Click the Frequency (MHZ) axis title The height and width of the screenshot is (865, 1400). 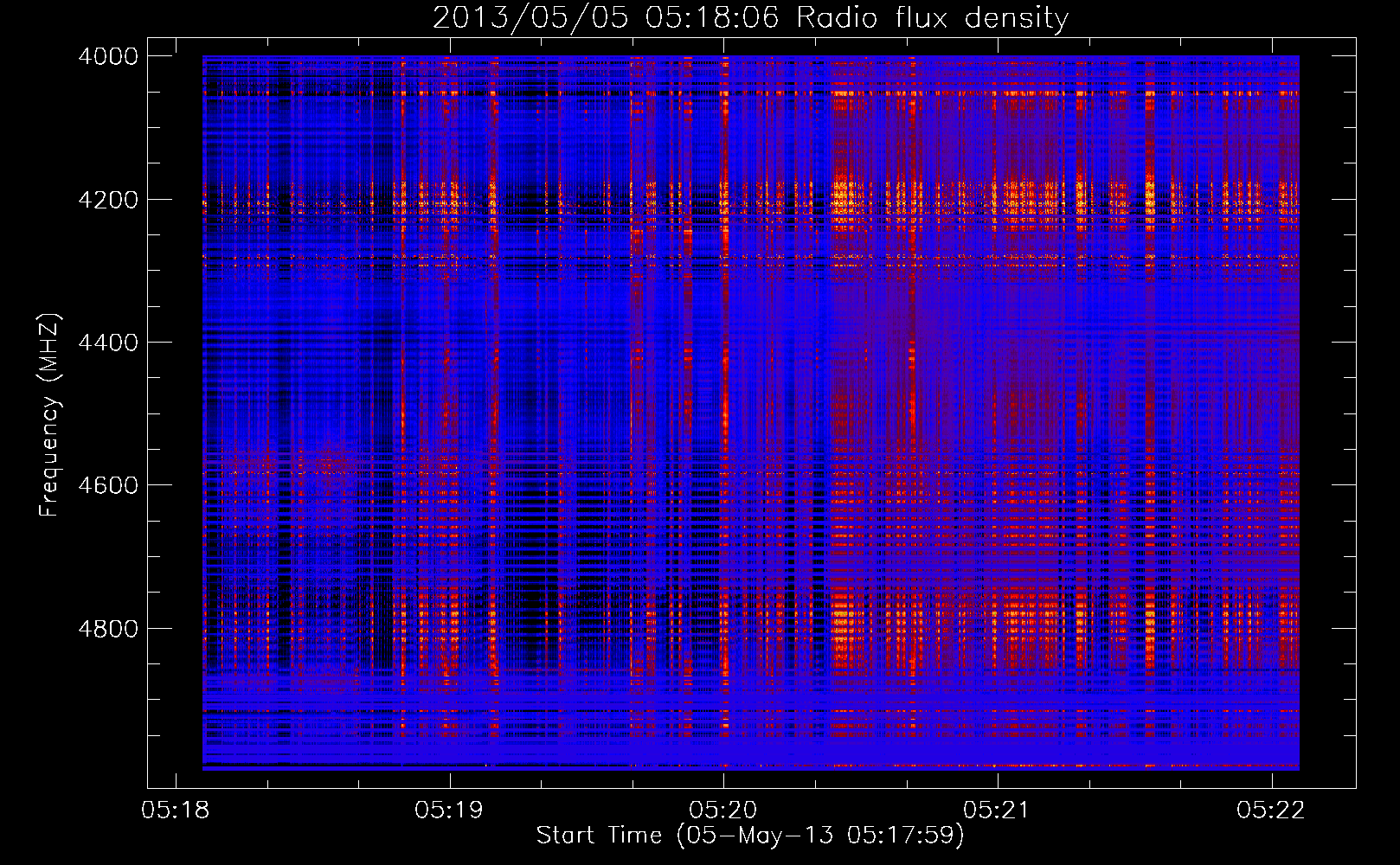pos(49,414)
